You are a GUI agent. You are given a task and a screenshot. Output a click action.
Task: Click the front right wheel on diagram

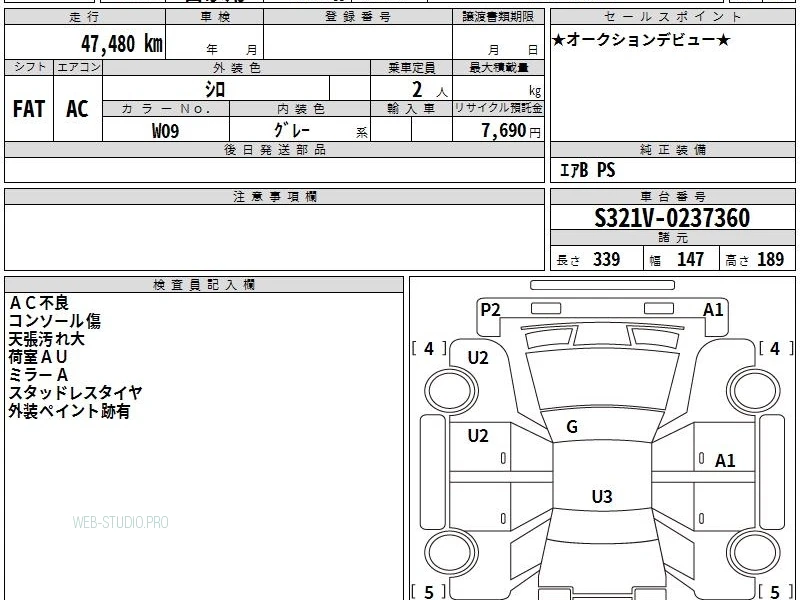point(754,391)
